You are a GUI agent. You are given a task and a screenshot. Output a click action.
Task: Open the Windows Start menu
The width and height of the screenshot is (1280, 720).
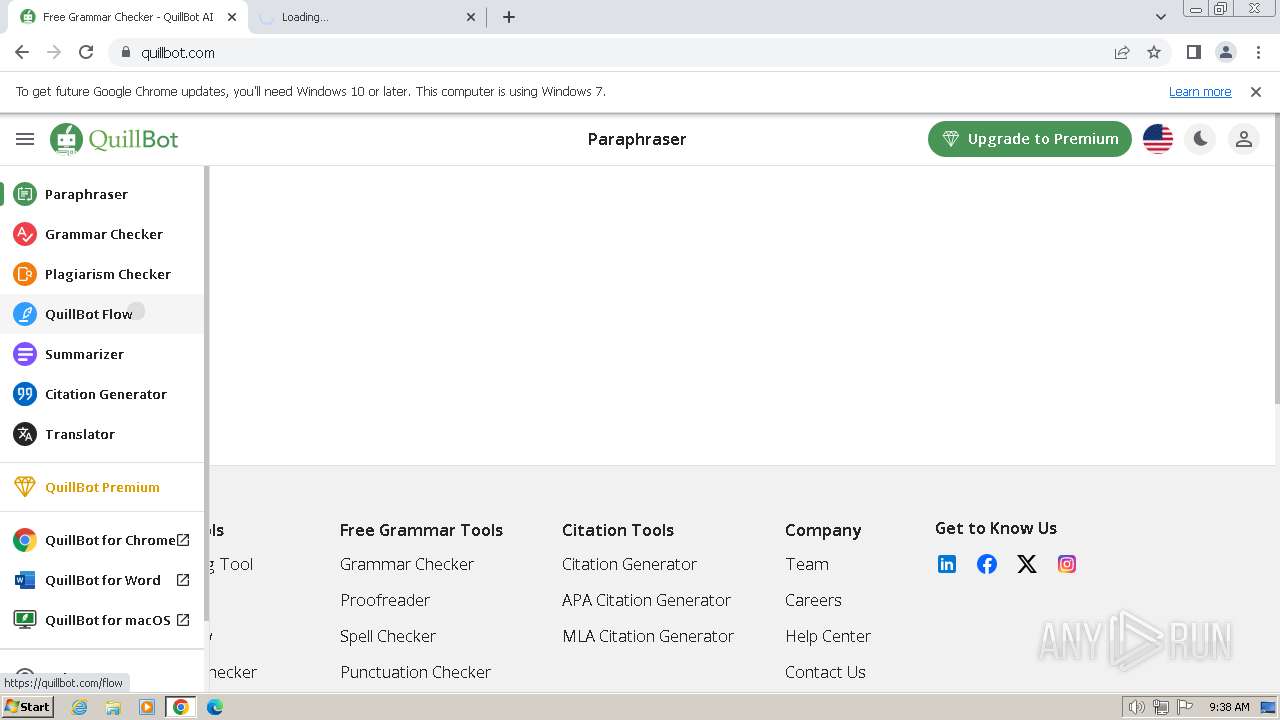coord(28,707)
